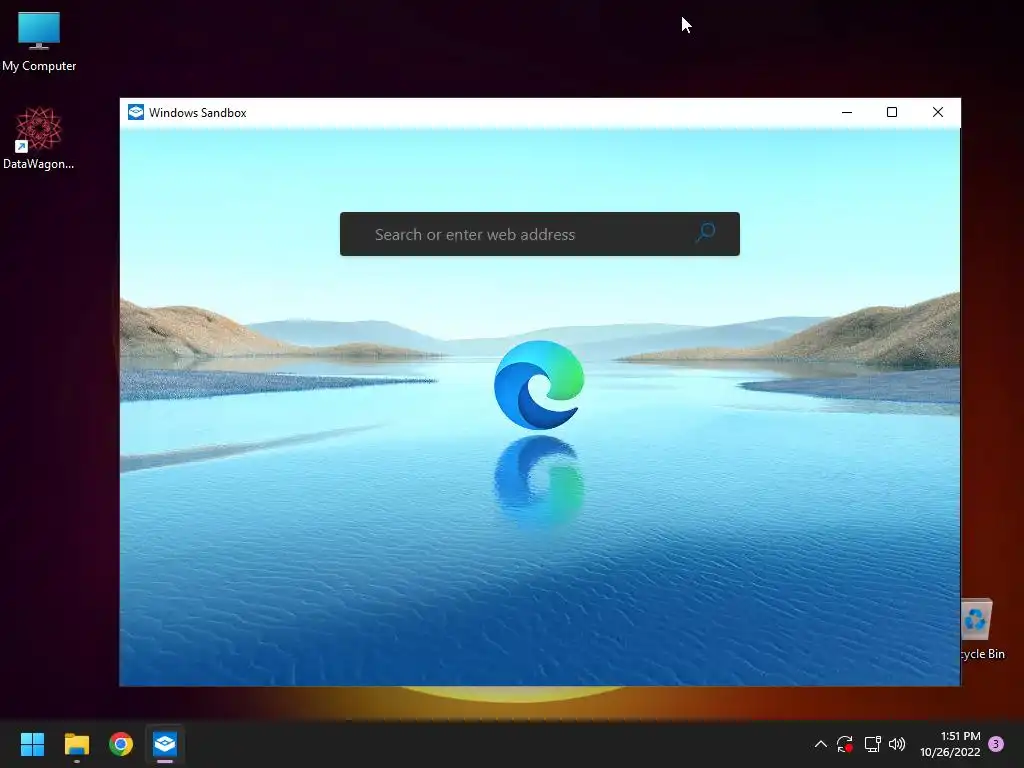The height and width of the screenshot is (768, 1024).
Task: Maximize the Windows Sandbox window
Action: pyautogui.click(x=892, y=112)
